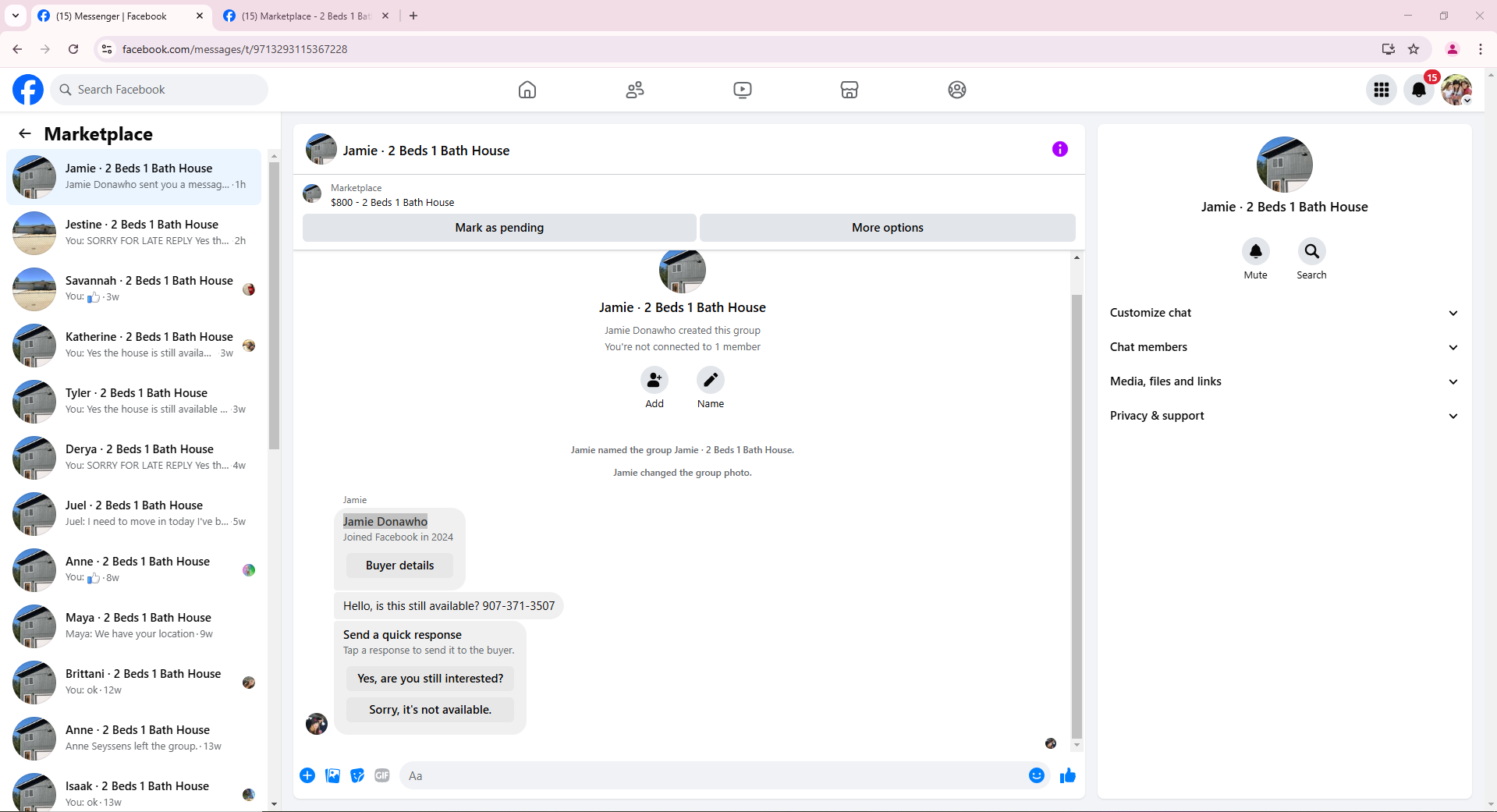Open the Derya 2 Beds 1 Bath House chat
The width and height of the screenshot is (1497, 812).
(x=134, y=458)
